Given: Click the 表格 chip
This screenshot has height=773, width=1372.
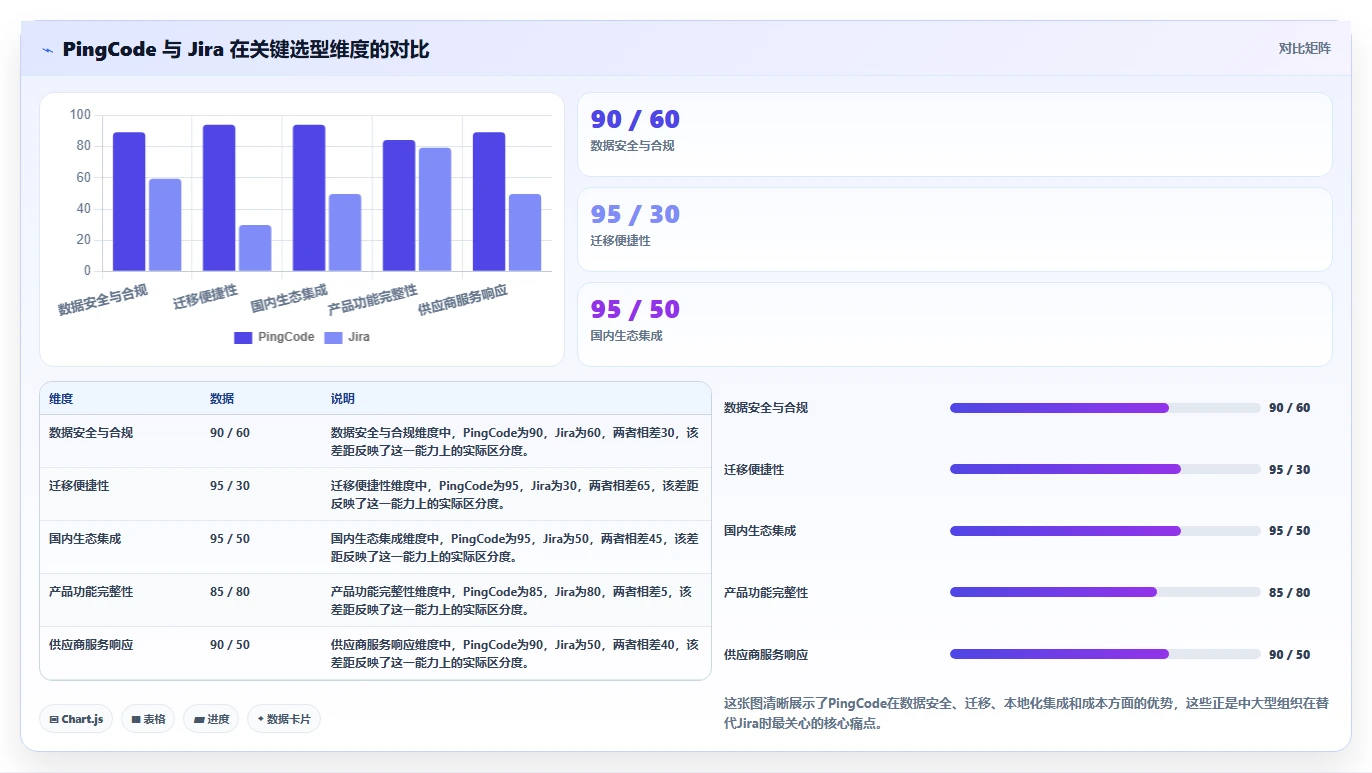Looking at the screenshot, I should pyautogui.click(x=148, y=719).
